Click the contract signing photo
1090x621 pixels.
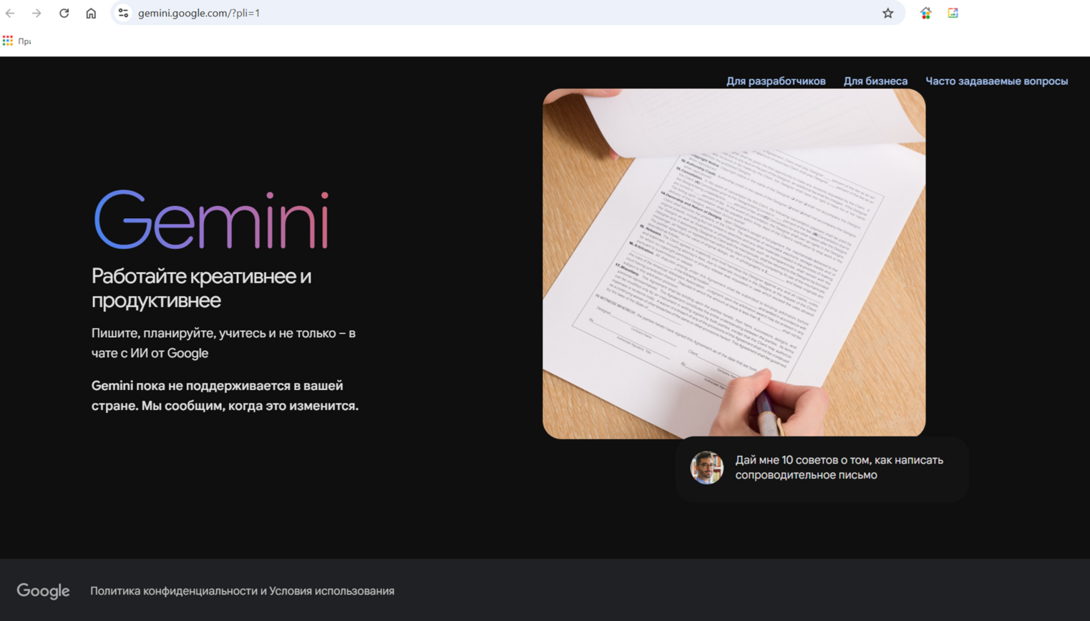point(734,264)
